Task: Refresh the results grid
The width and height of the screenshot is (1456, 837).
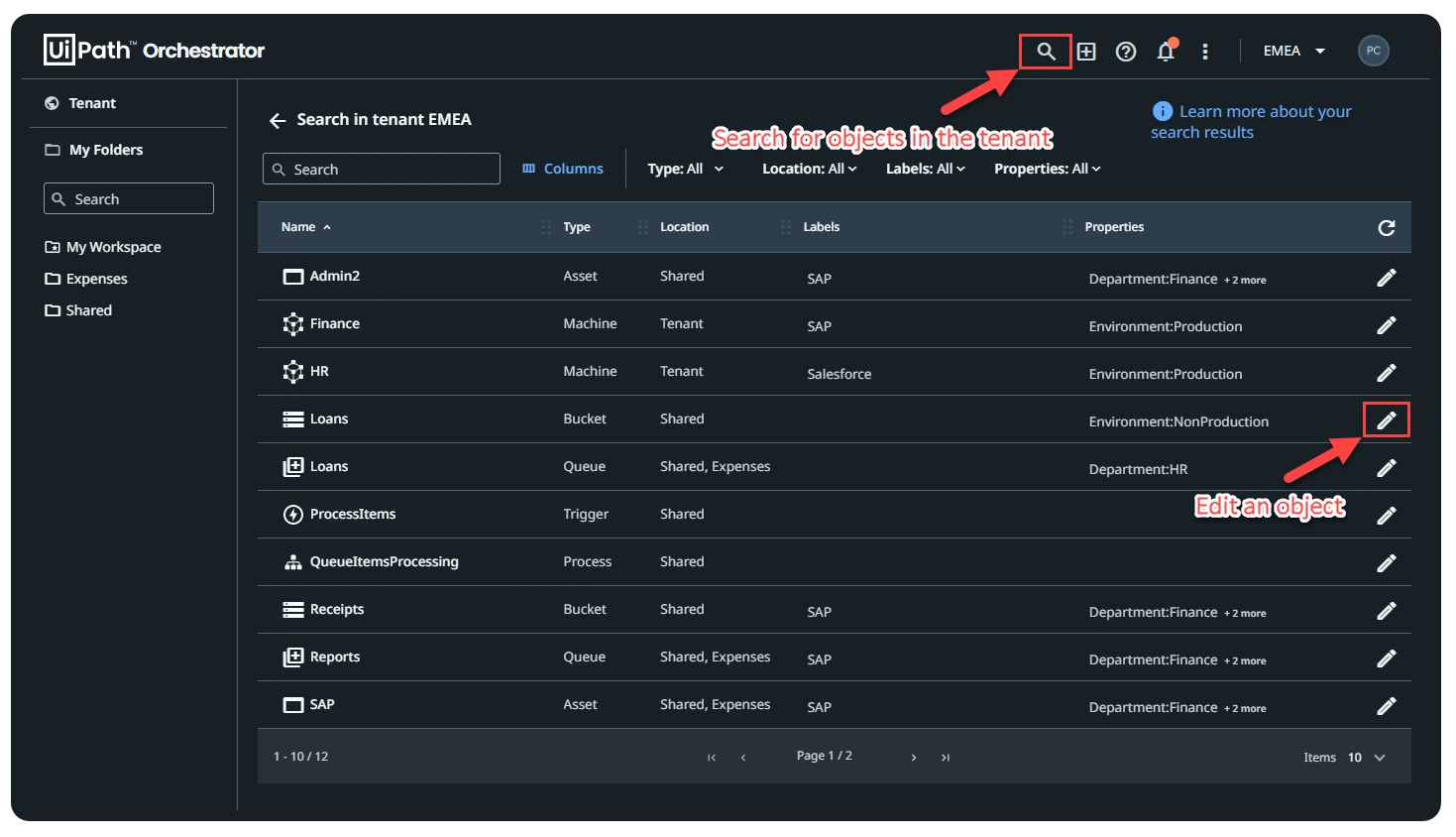Action: tap(1387, 228)
